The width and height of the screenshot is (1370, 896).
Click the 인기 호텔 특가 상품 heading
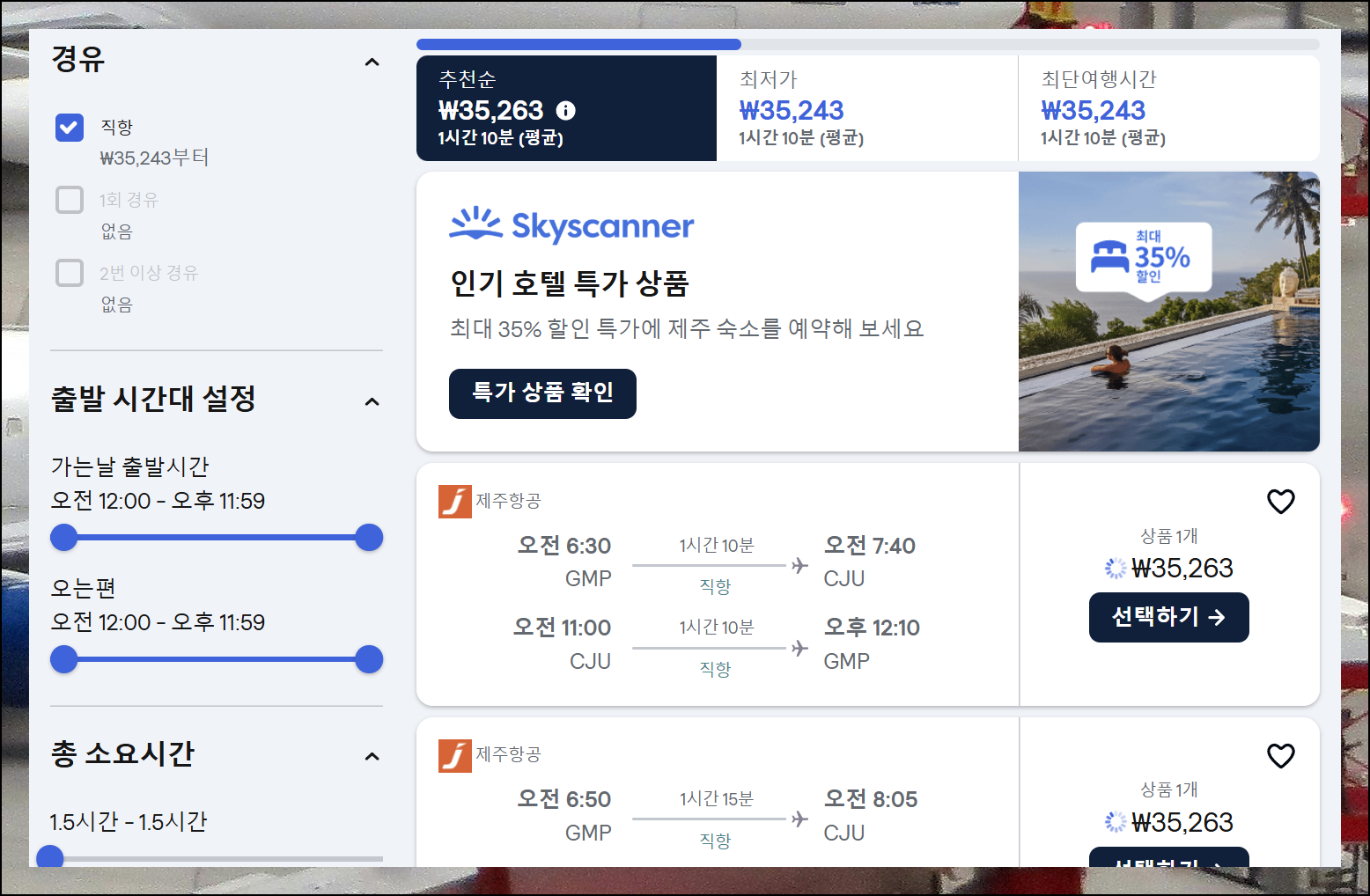[570, 283]
